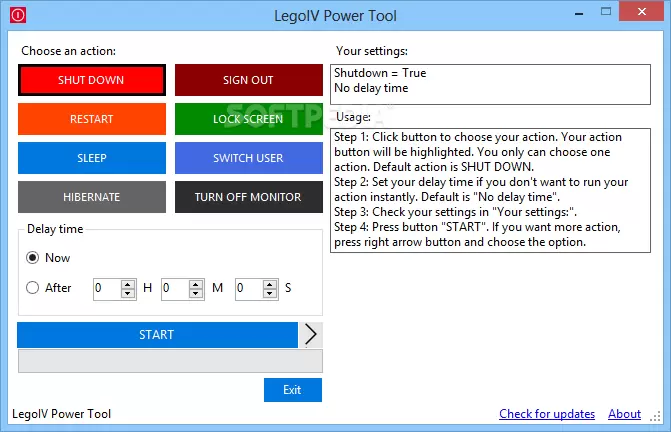This screenshot has width=671, height=432.
Task: Select the LOCK SCREEN button
Action: pos(248,119)
